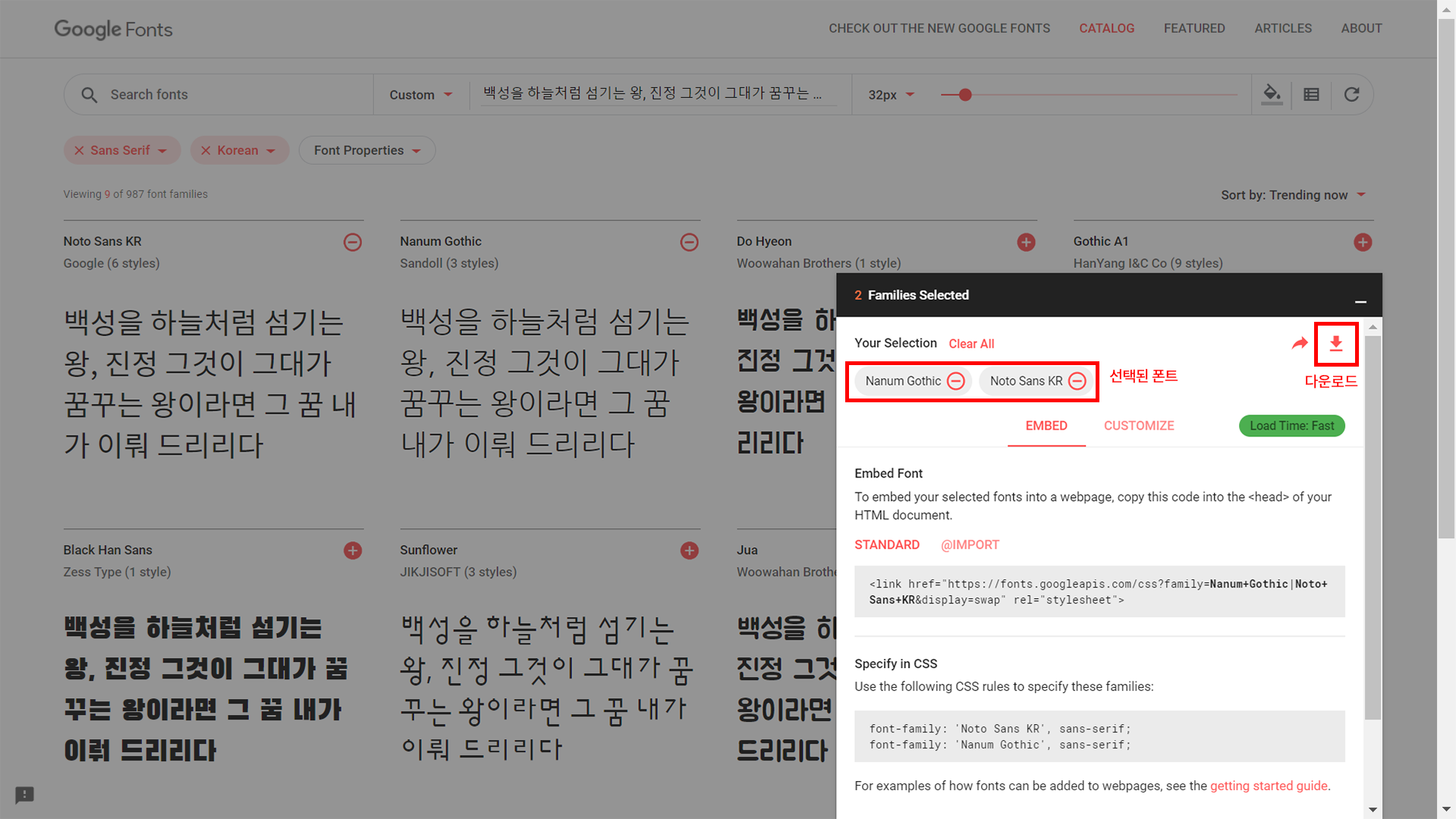Select the @IMPORT embed option
This screenshot has height=819, width=1456.
[x=970, y=545]
